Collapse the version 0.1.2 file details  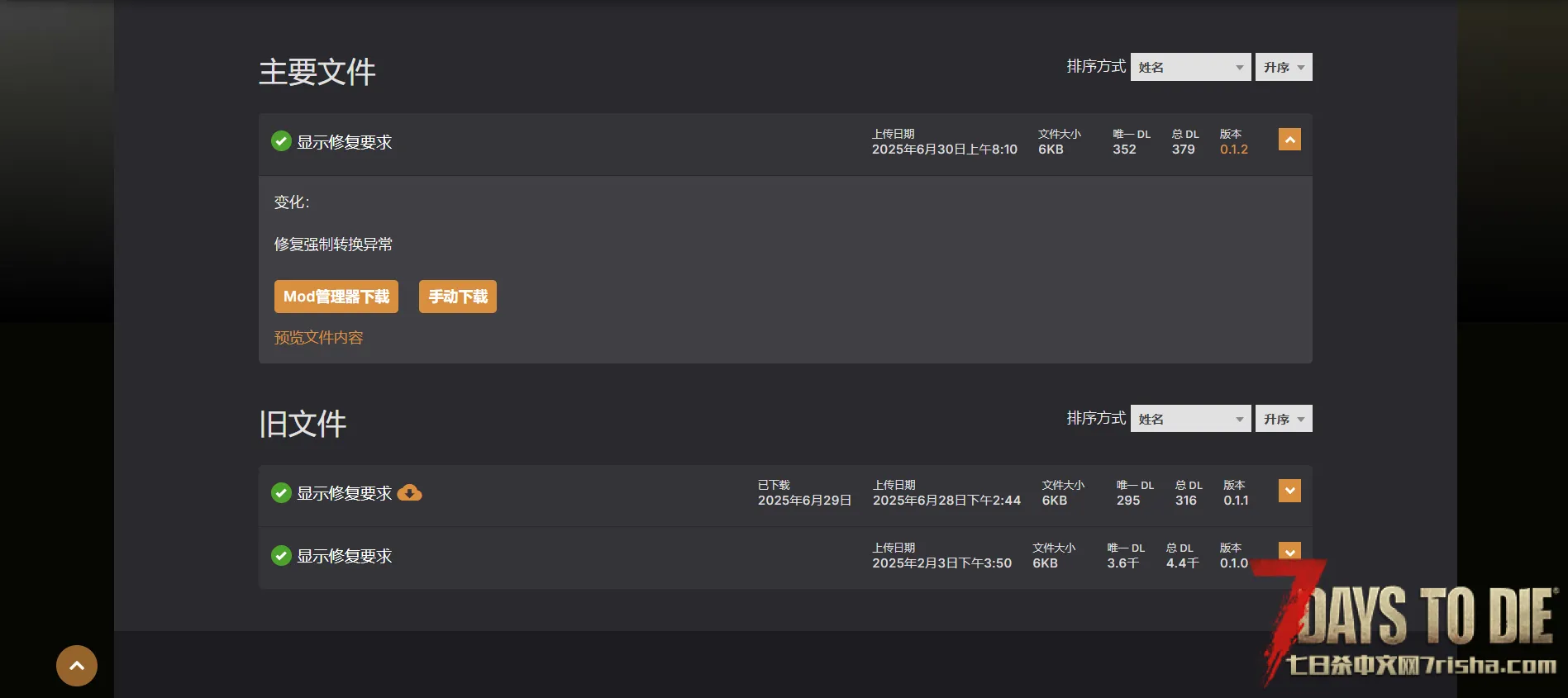tap(1289, 140)
